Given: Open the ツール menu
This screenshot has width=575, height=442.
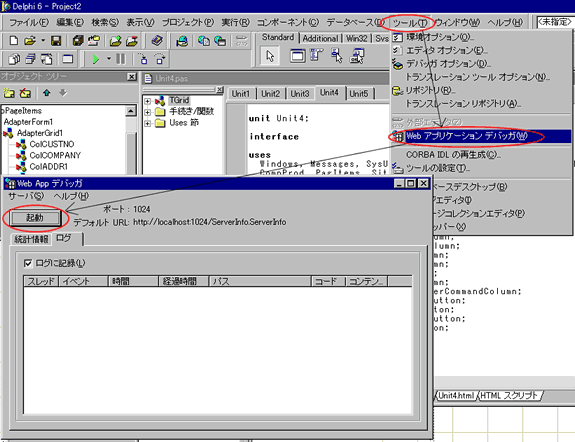Looking at the screenshot, I should (x=409, y=23).
